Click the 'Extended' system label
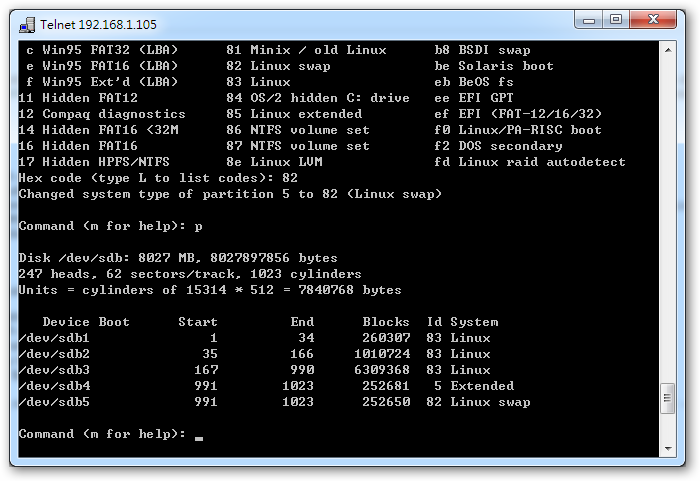The height and width of the screenshot is (481, 700). (x=482, y=386)
